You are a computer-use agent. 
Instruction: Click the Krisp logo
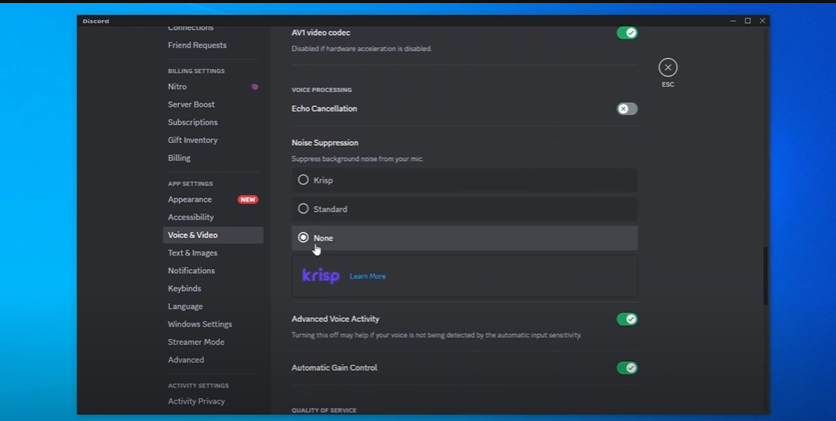pyautogui.click(x=320, y=276)
